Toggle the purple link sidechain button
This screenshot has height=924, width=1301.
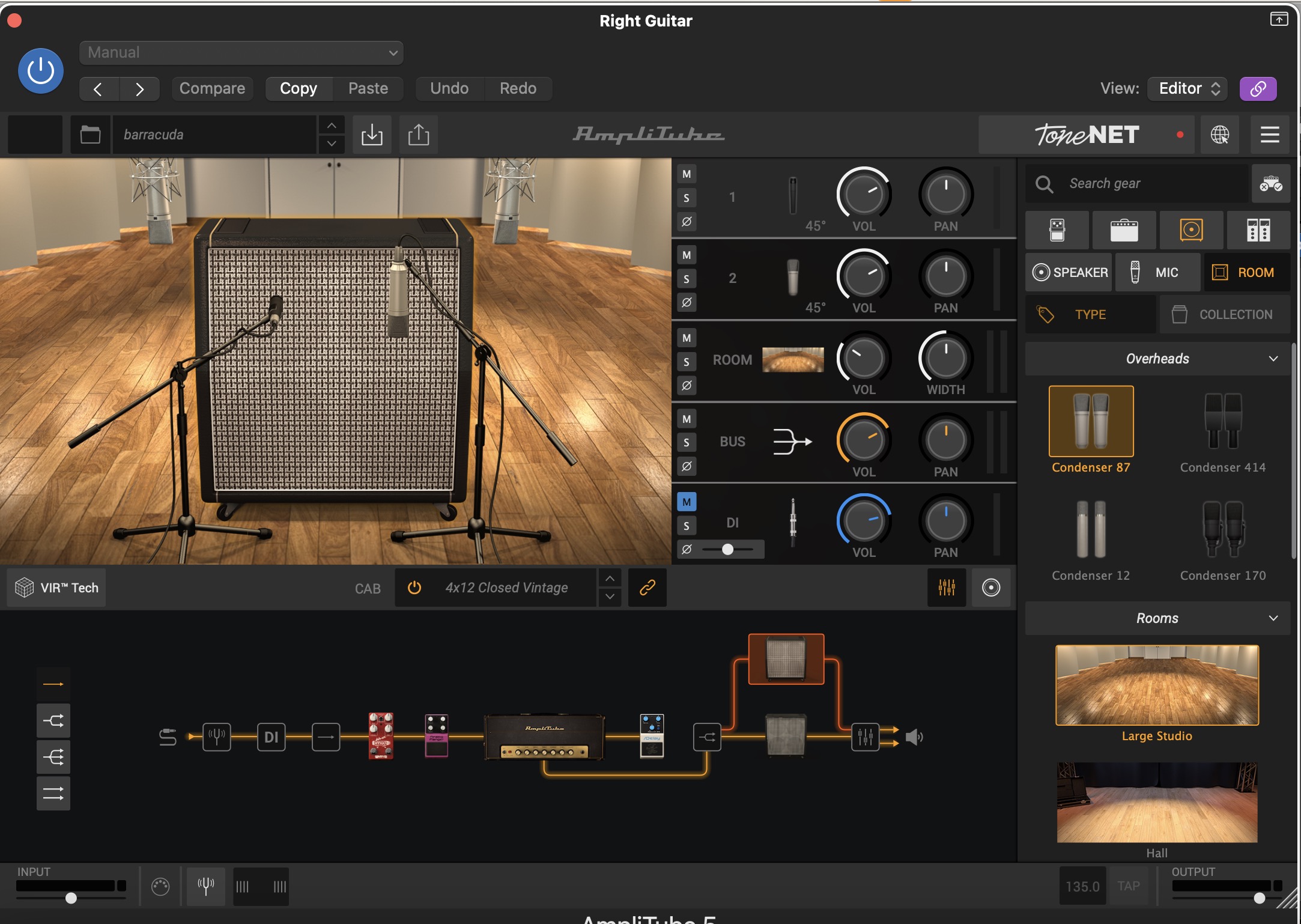(x=1258, y=89)
